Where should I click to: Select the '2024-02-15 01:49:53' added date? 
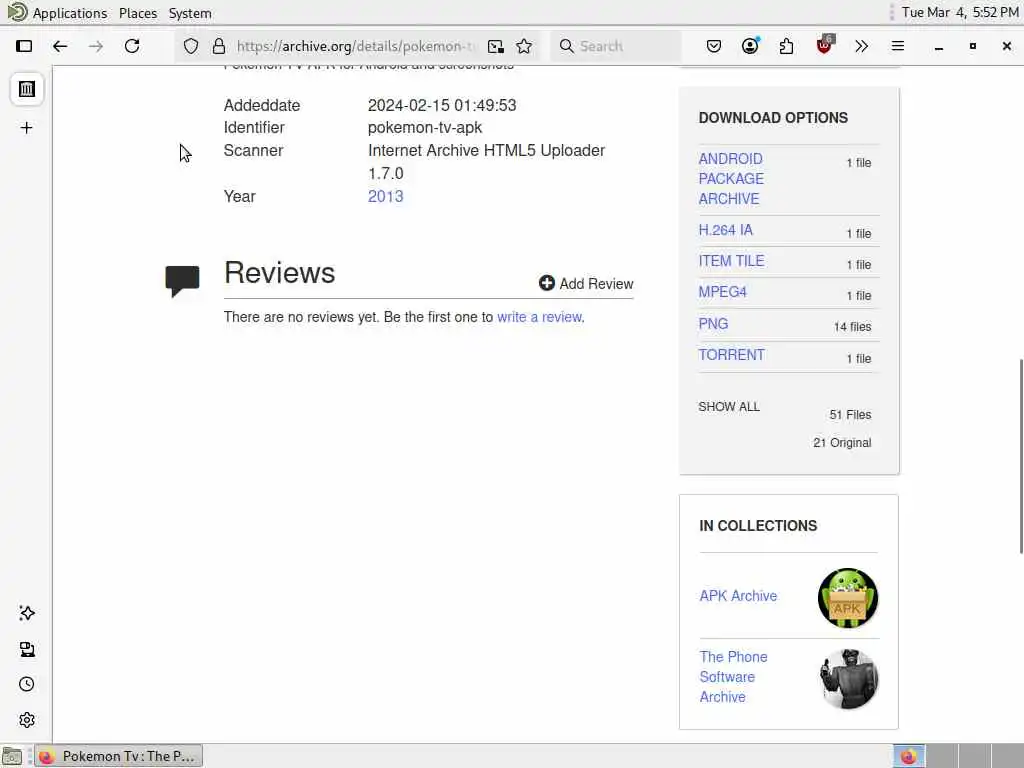[441, 105]
